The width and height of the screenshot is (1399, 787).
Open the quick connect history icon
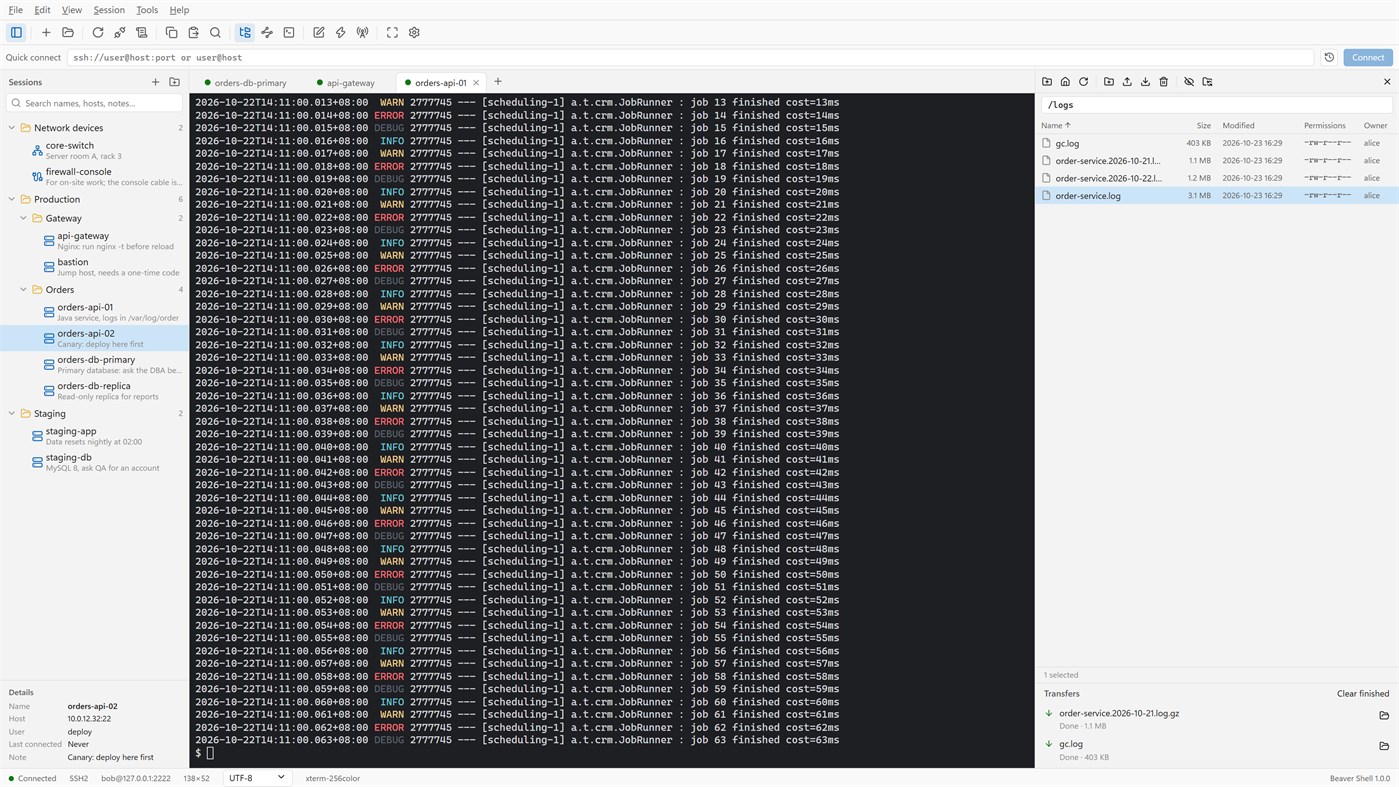pyautogui.click(x=1329, y=58)
